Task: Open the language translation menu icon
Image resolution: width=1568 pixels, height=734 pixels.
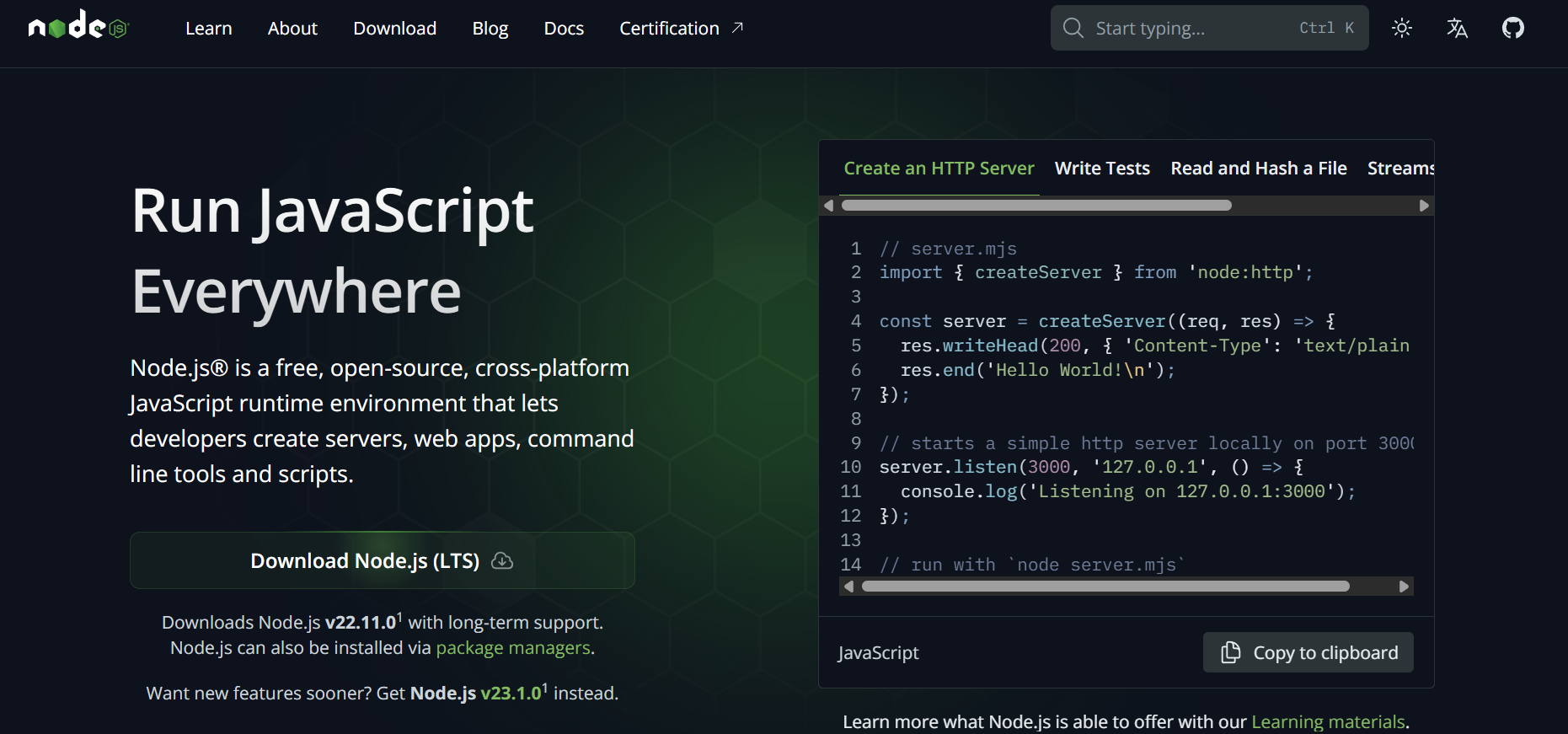Action: 1458,28
